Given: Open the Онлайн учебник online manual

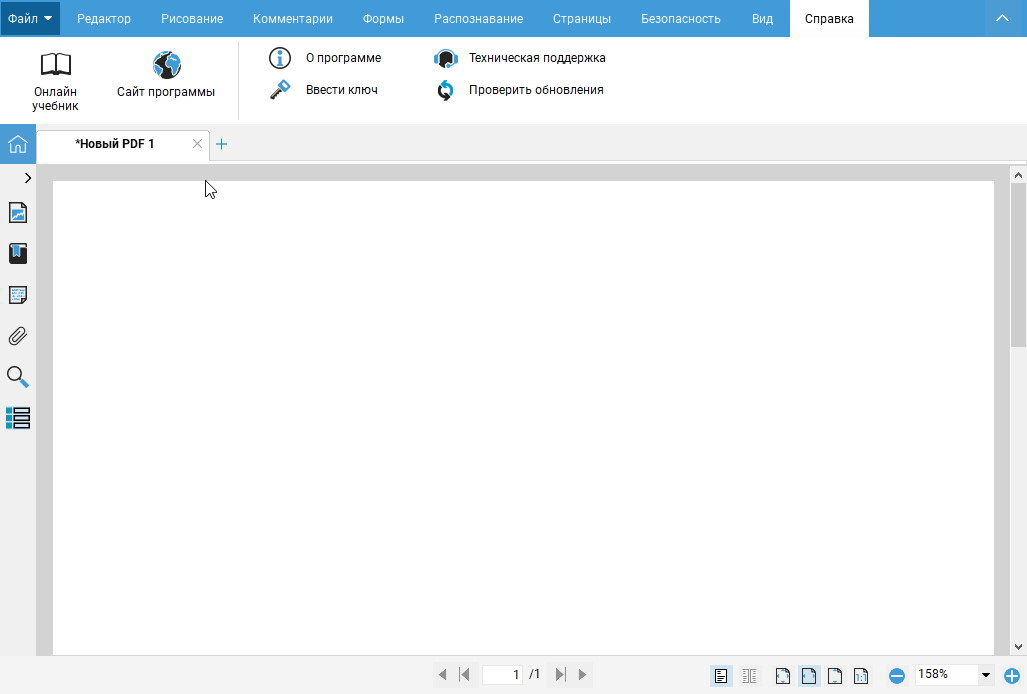Looking at the screenshot, I should click(x=56, y=81).
